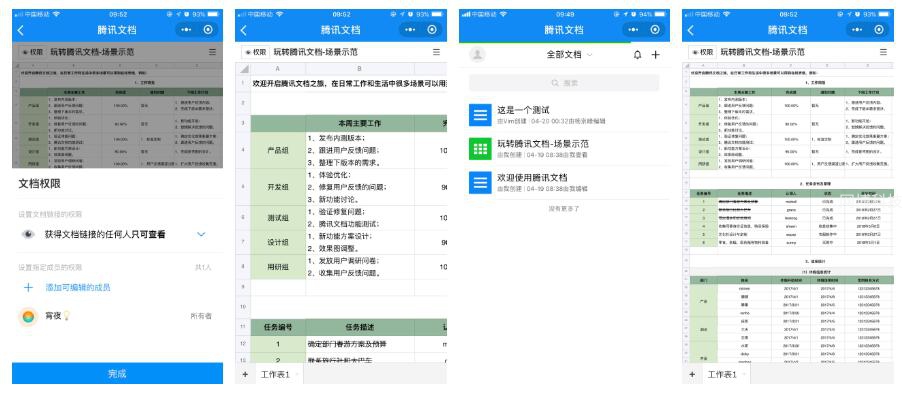Select 测试组 cell in zoomed-in spreadsheet
The width and height of the screenshot is (905, 400).
(x=278, y=218)
